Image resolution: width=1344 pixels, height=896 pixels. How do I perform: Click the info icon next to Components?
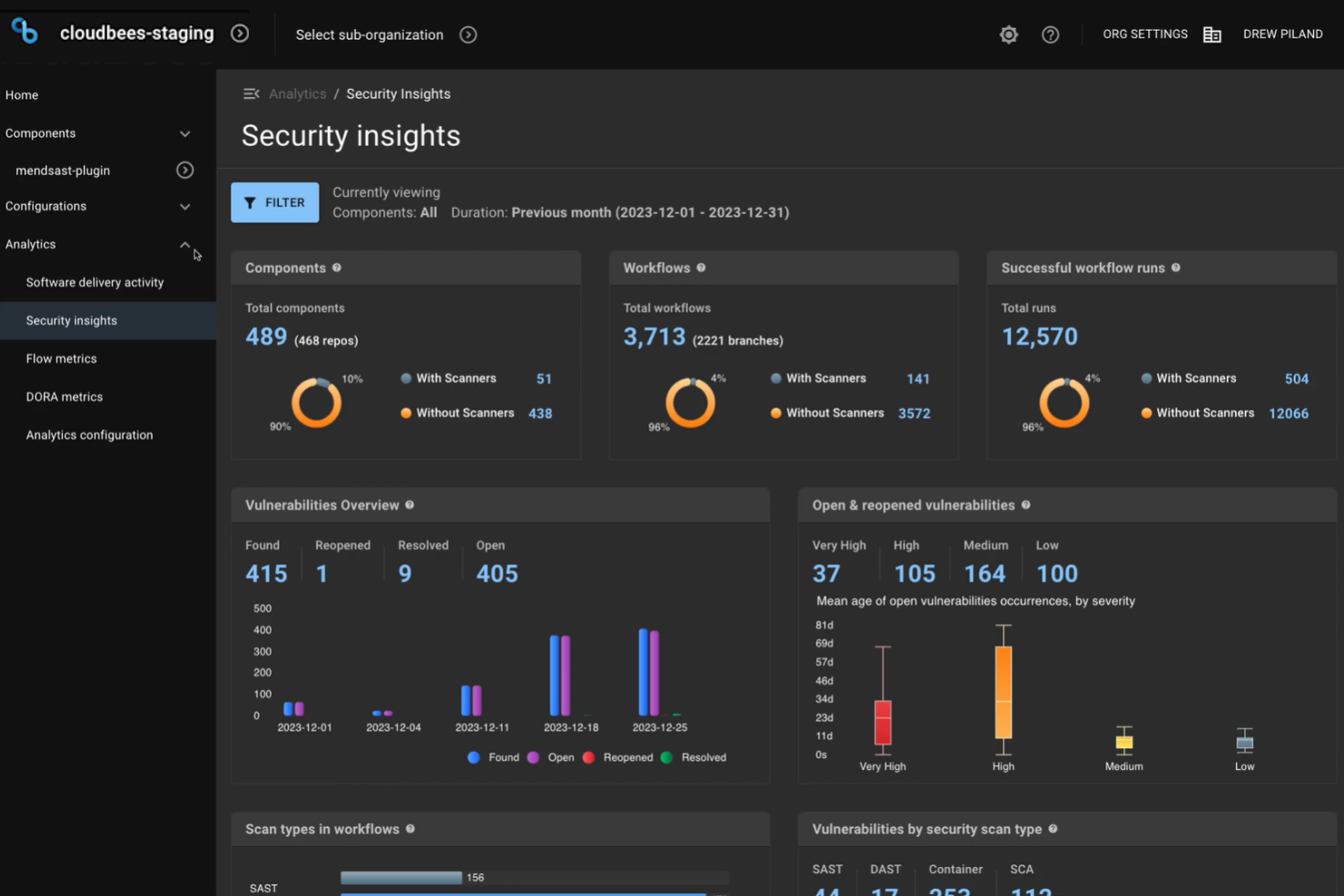tap(337, 267)
